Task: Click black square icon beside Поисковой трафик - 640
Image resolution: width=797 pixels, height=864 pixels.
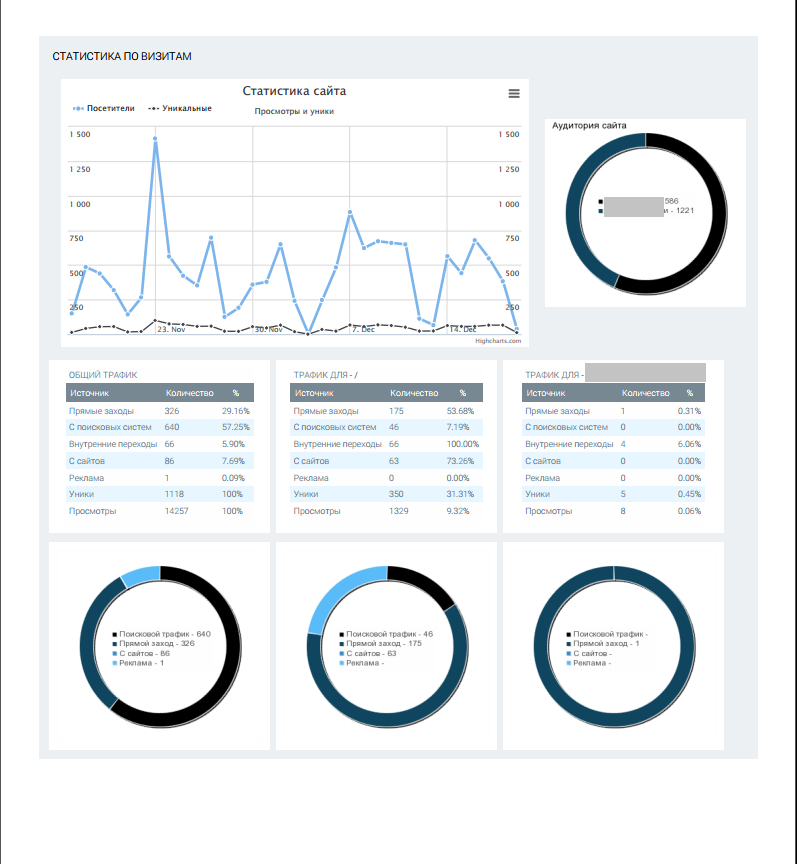Action: coord(115,634)
